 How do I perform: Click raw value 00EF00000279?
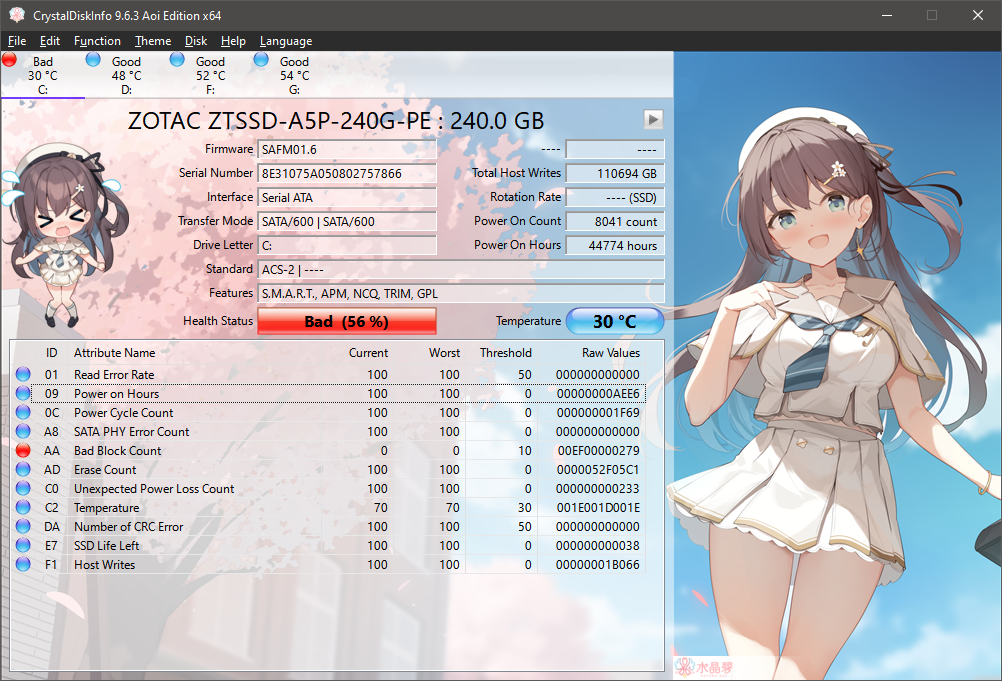598,450
